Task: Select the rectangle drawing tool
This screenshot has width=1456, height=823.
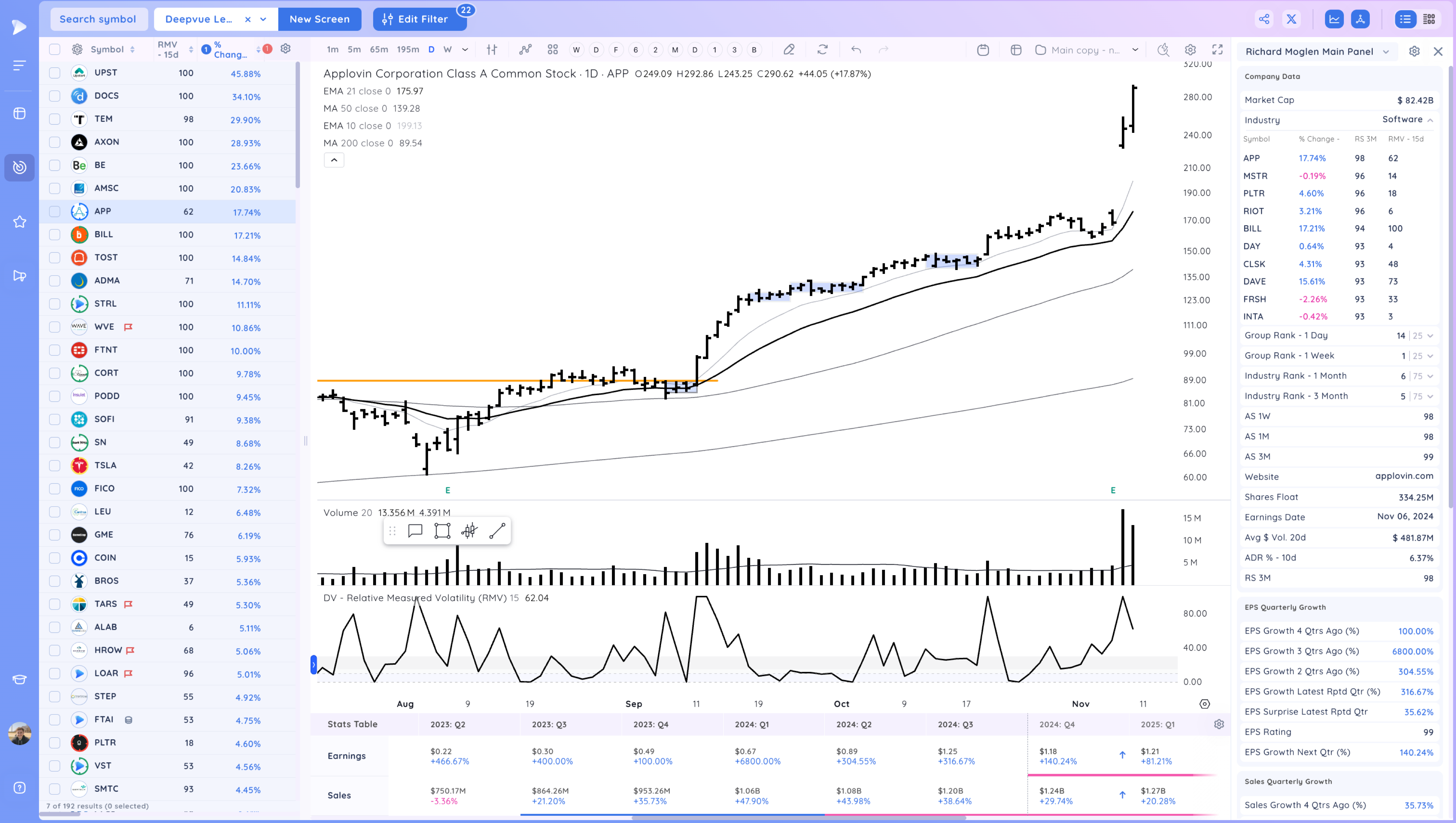Action: tap(442, 531)
